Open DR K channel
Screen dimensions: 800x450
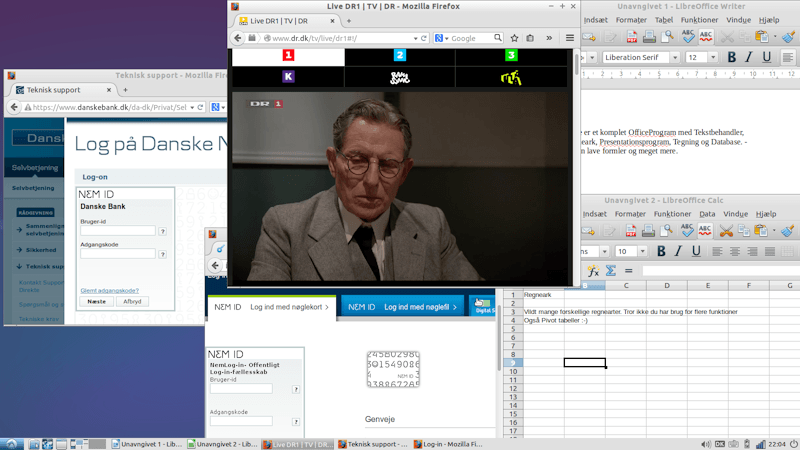pos(288,77)
